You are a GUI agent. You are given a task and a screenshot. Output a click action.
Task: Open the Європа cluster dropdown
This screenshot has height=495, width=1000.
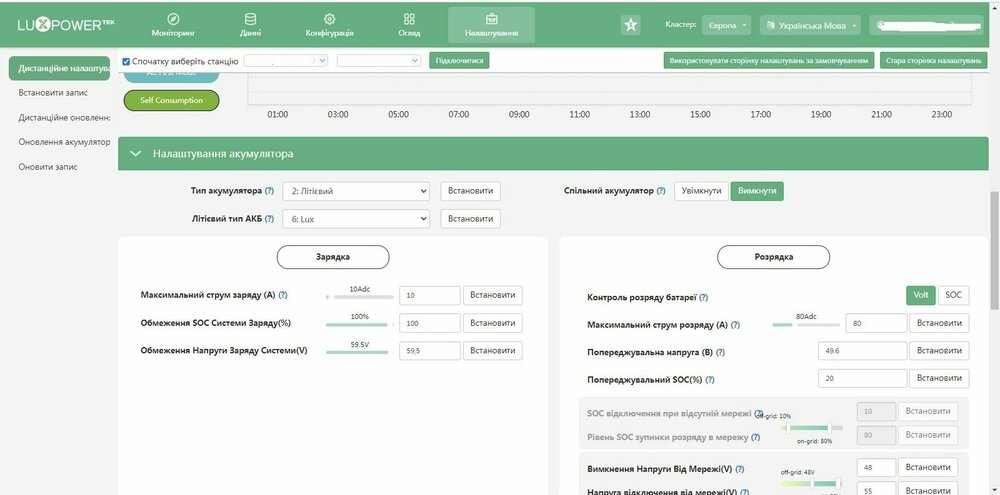pos(726,26)
